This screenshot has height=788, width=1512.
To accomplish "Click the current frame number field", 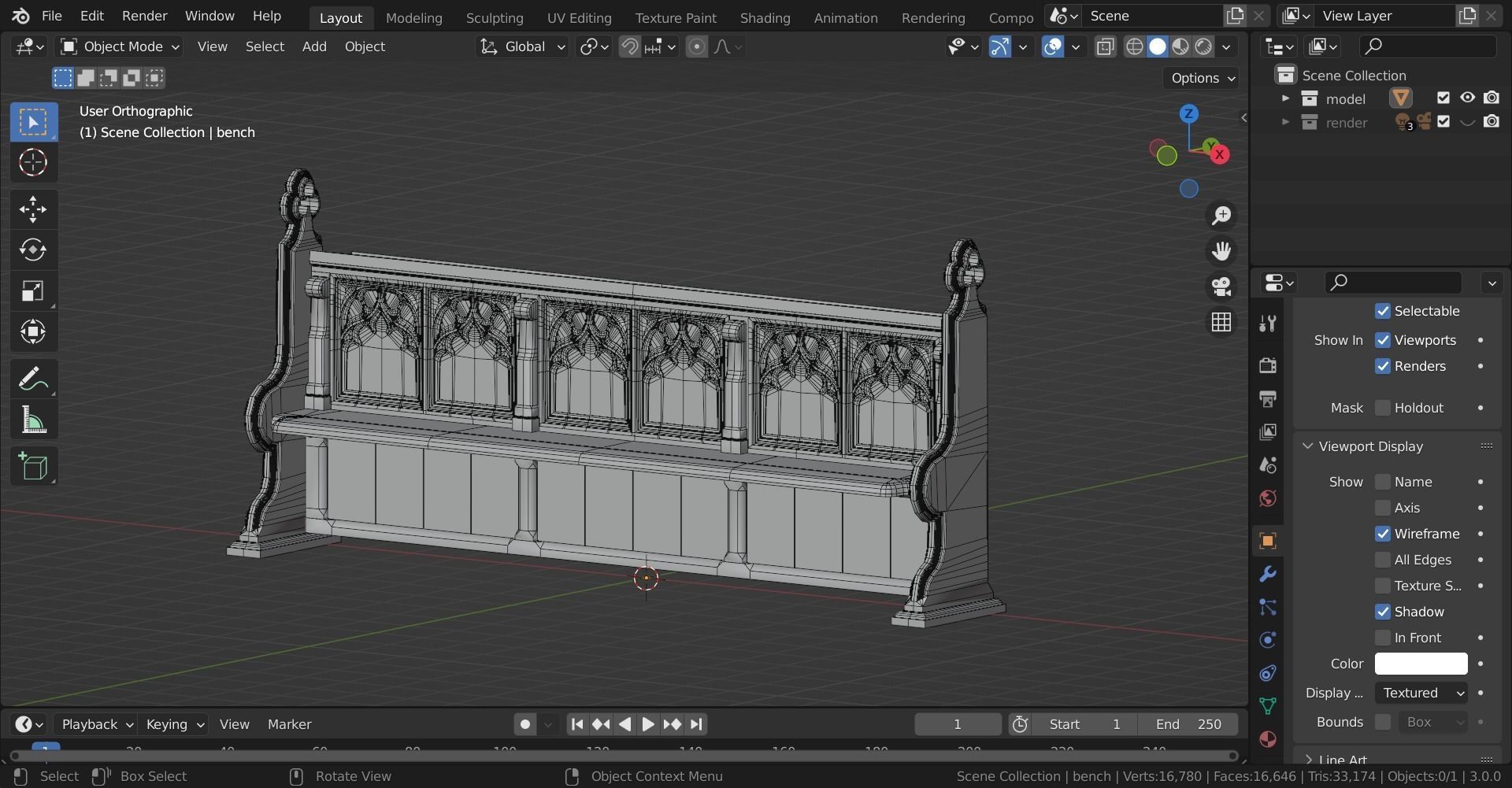I will click(958, 724).
